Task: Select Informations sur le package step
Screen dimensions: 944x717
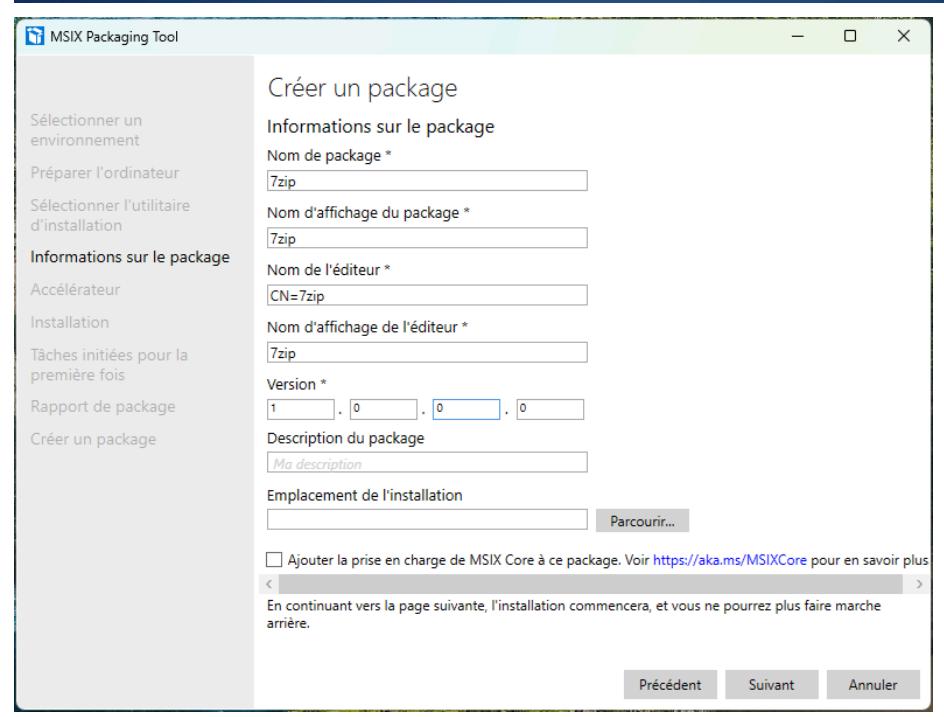Action: coord(130,257)
